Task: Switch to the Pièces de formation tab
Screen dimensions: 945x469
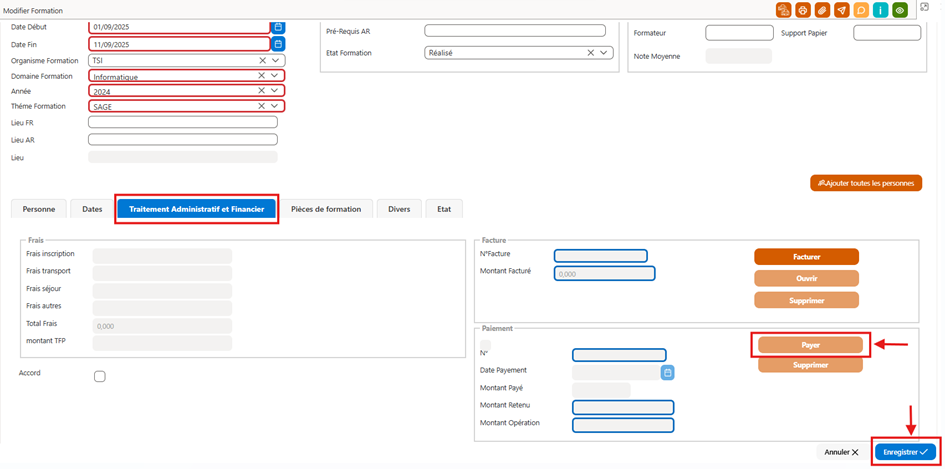Action: click(326, 209)
